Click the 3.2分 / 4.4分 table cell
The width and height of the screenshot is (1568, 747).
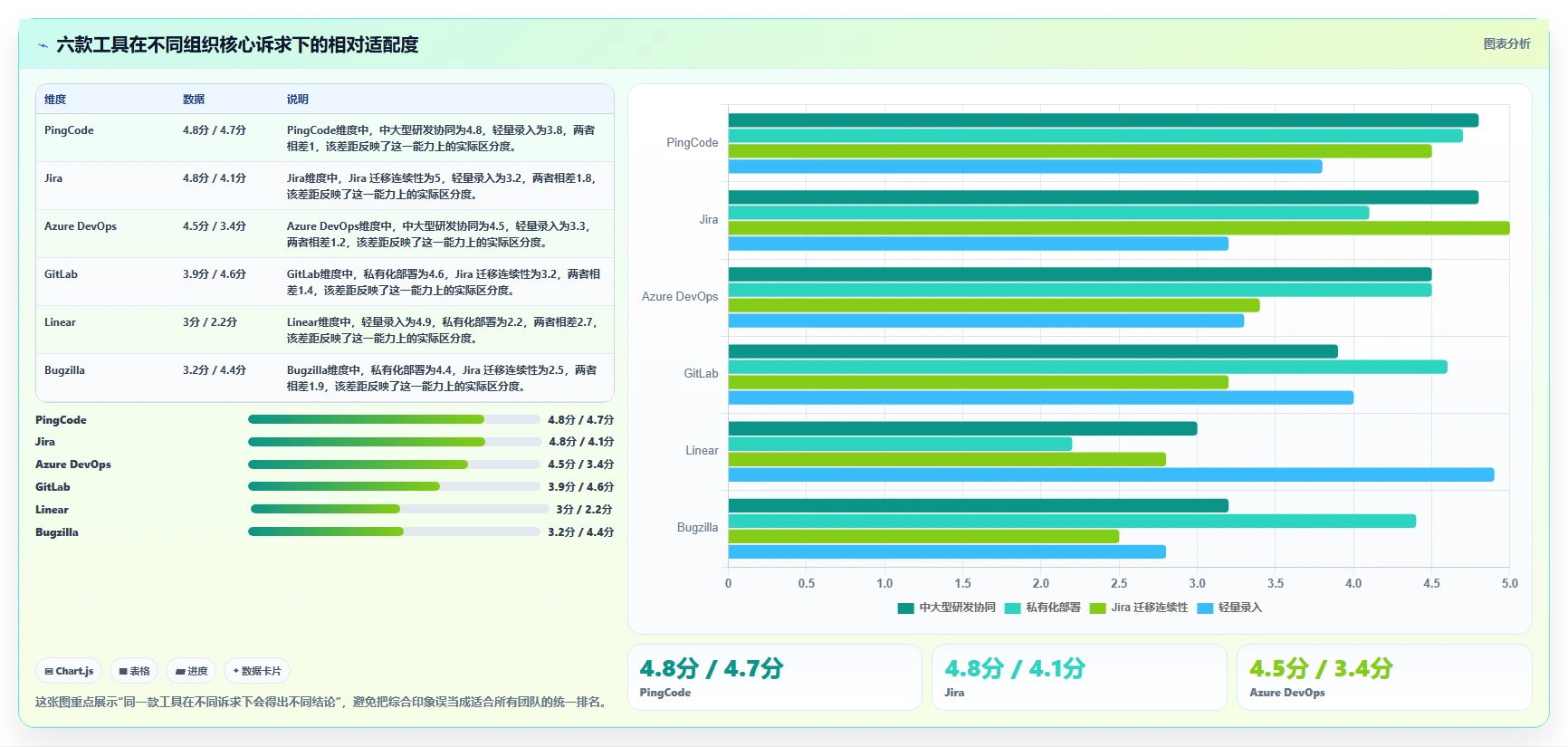(215, 370)
